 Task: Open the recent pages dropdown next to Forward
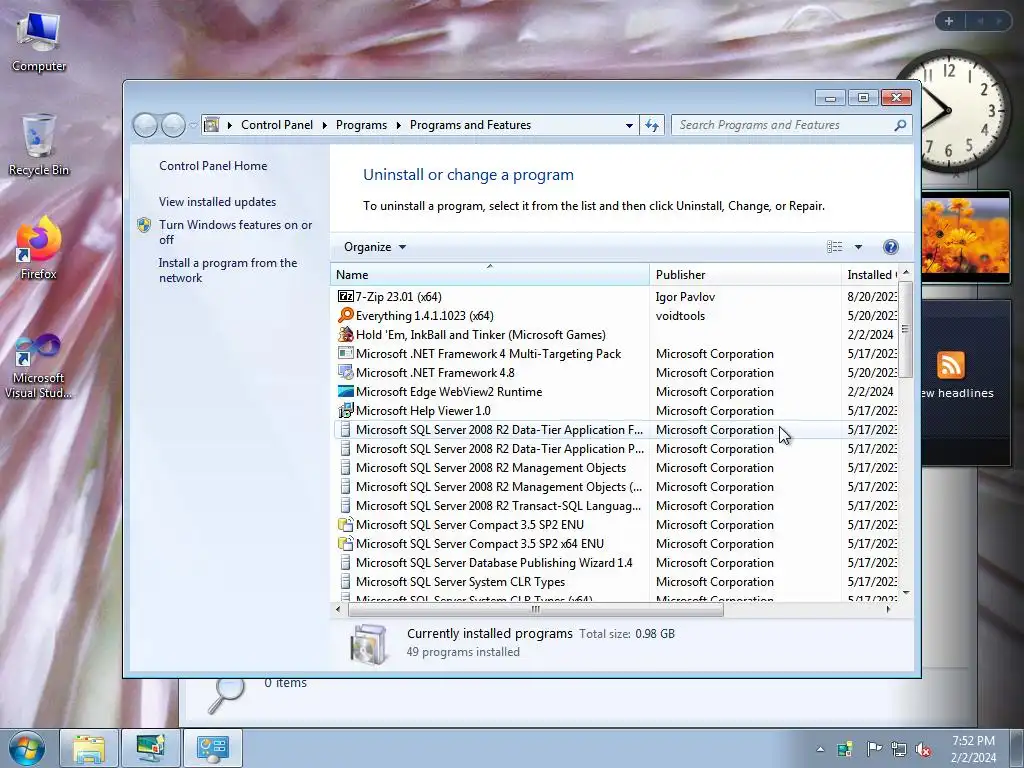point(193,125)
